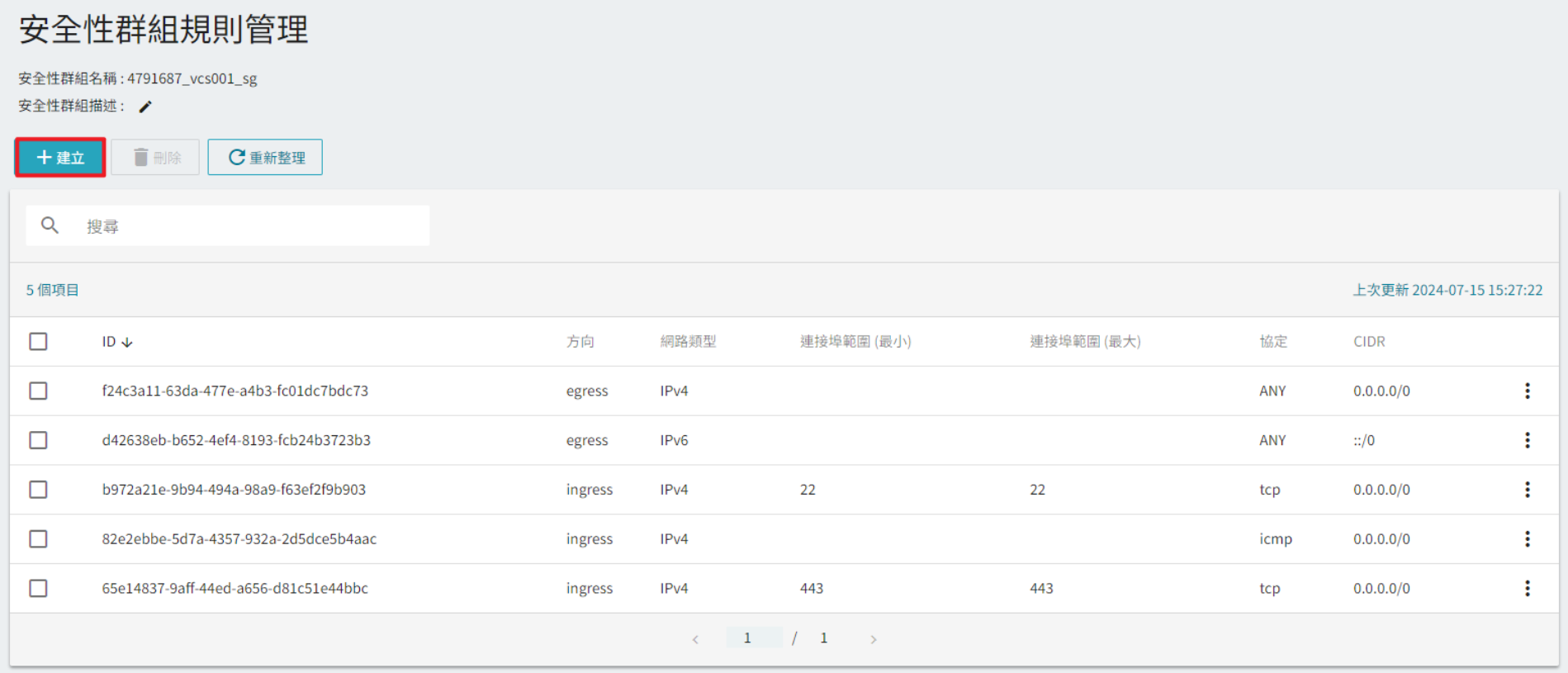
Task: Check the box for rule d42638eb
Action: coord(38,440)
